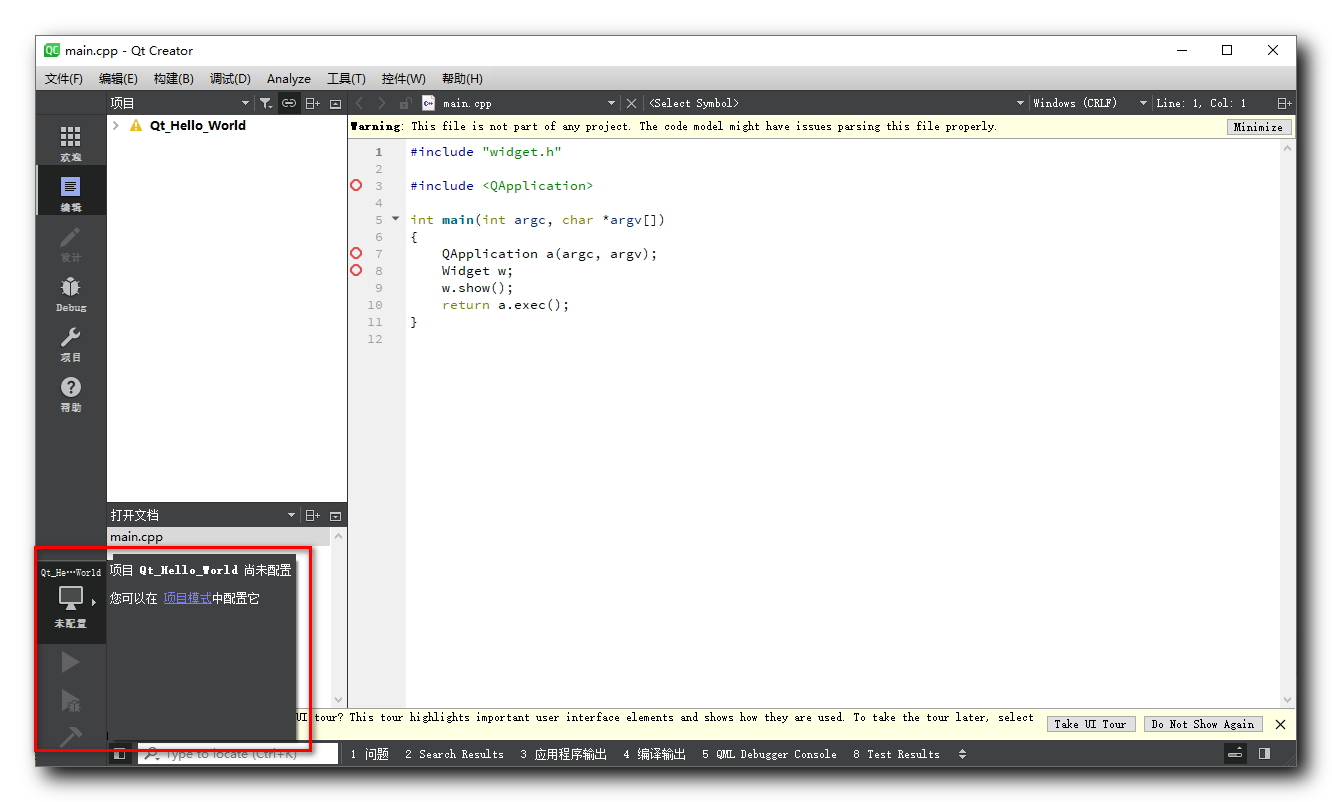The width and height of the screenshot is (1332, 802).
Task: Collapse the main function fold arrow on line 5
Action: click(x=395, y=219)
